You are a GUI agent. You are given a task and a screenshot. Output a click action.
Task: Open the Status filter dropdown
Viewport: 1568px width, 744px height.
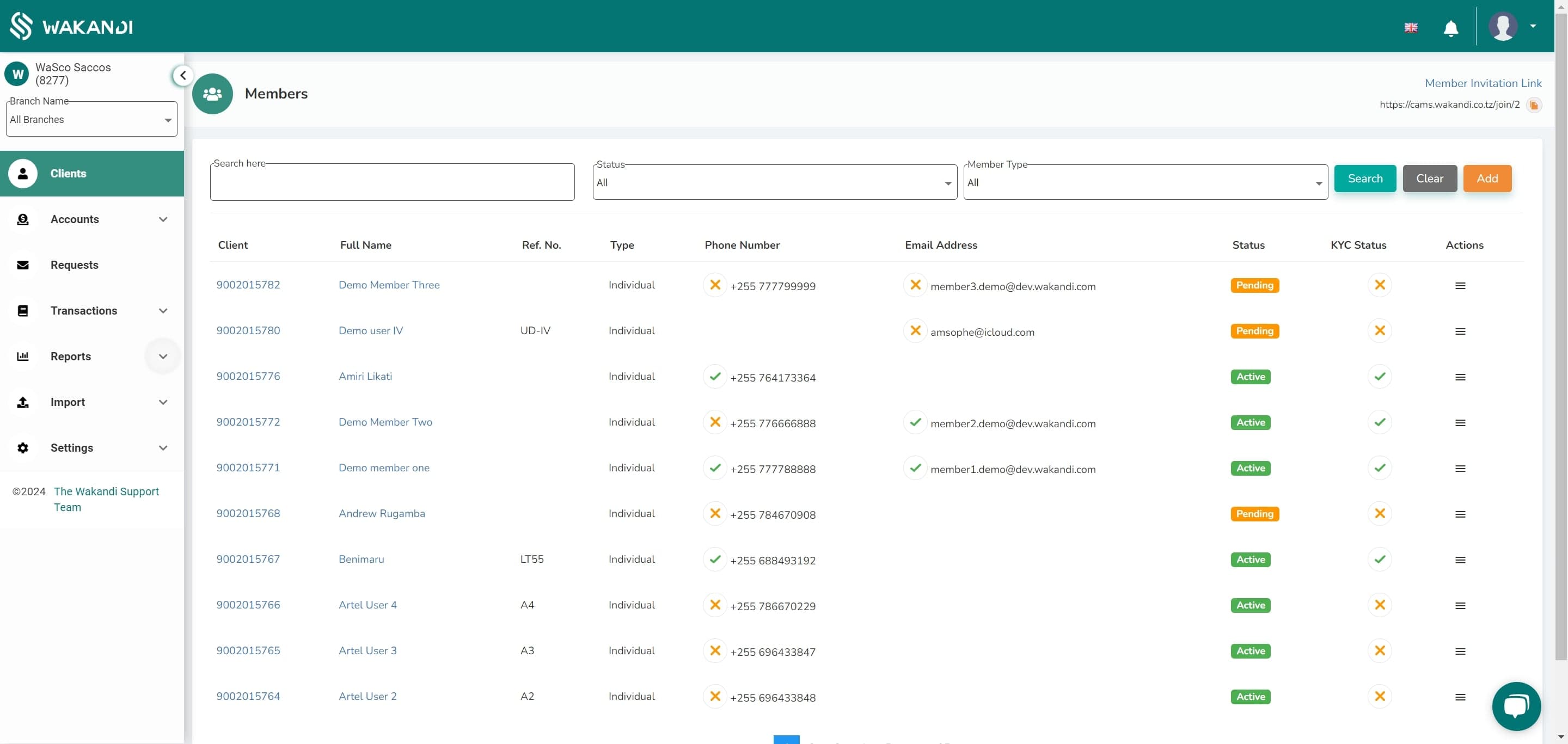(774, 182)
